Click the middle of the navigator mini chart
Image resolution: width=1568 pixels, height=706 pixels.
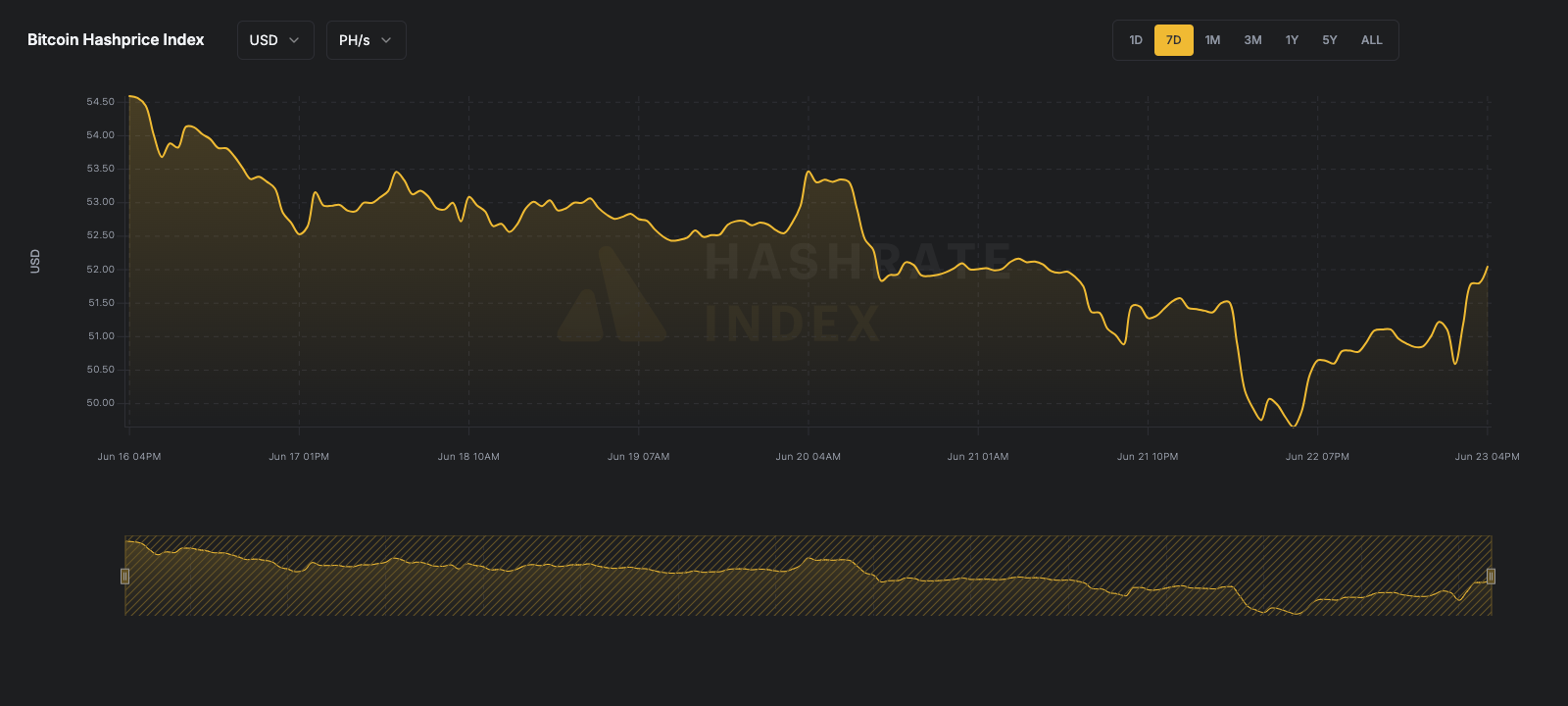[x=808, y=576]
